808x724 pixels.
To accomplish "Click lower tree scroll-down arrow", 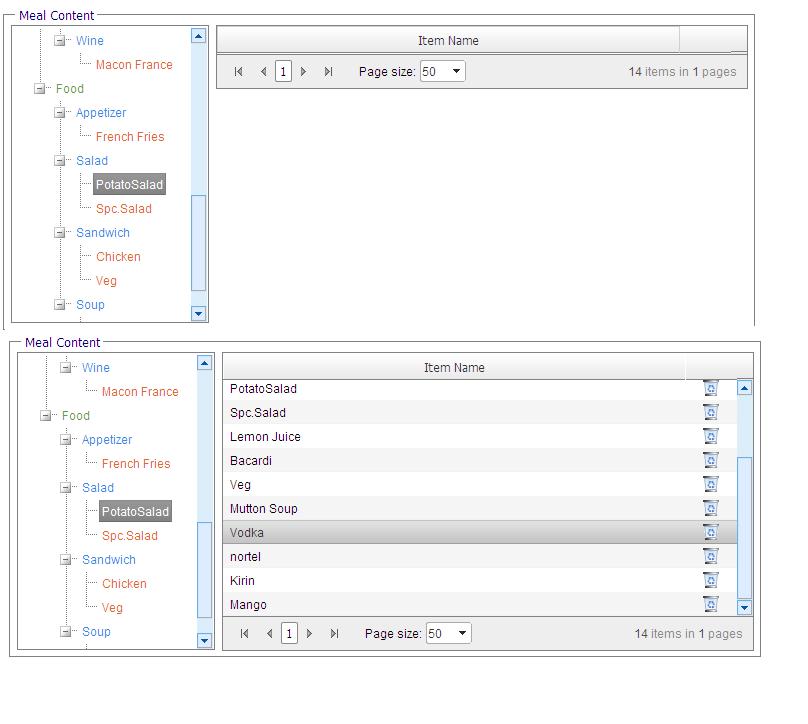I will point(205,640).
